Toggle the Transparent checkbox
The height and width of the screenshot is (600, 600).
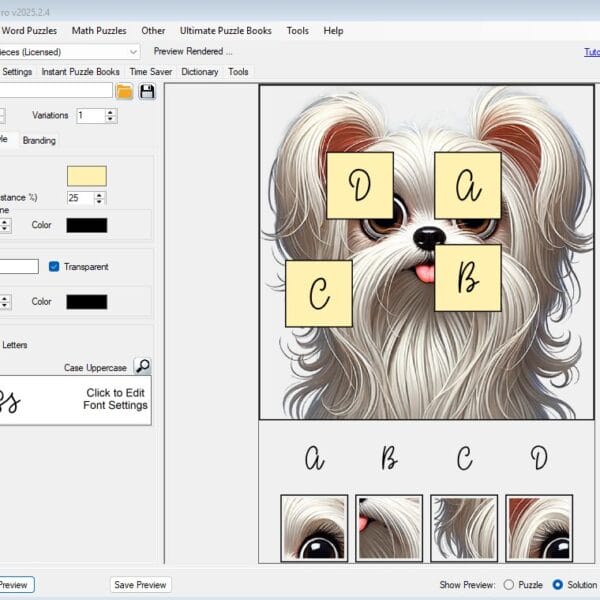[x=54, y=267]
